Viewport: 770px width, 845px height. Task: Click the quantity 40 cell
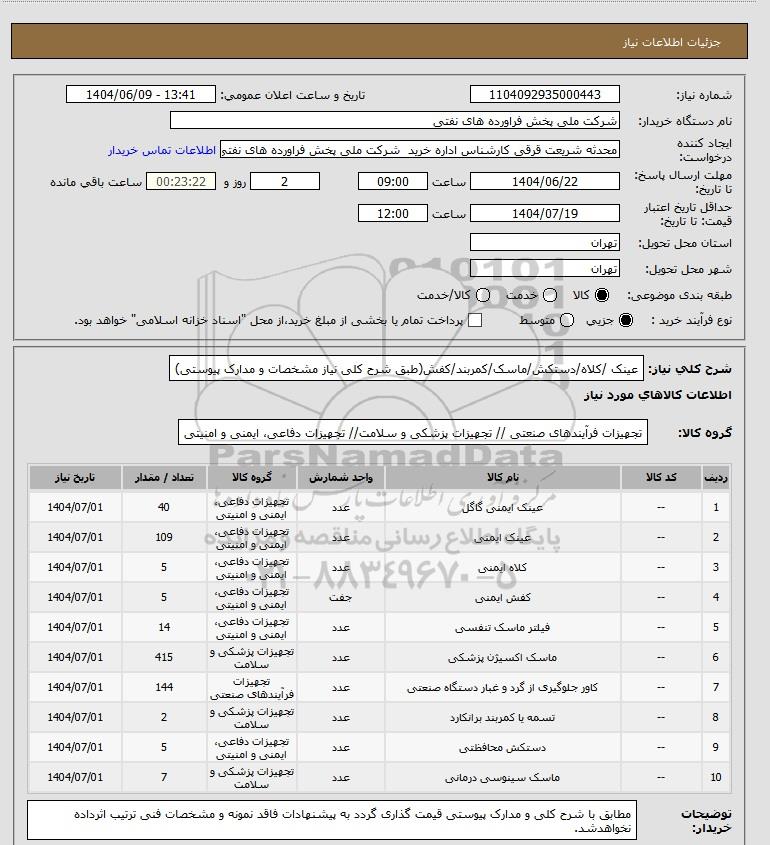pos(164,508)
